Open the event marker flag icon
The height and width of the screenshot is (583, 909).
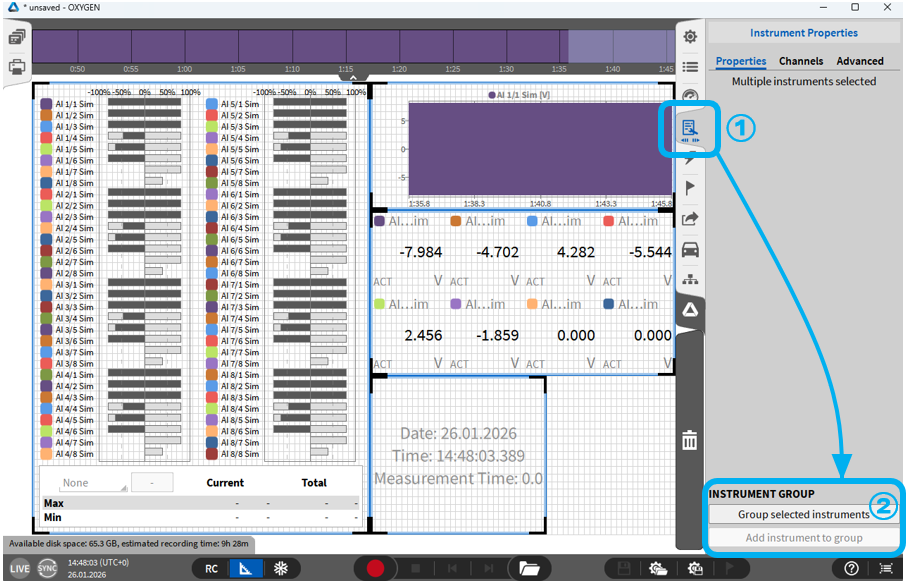[689, 187]
